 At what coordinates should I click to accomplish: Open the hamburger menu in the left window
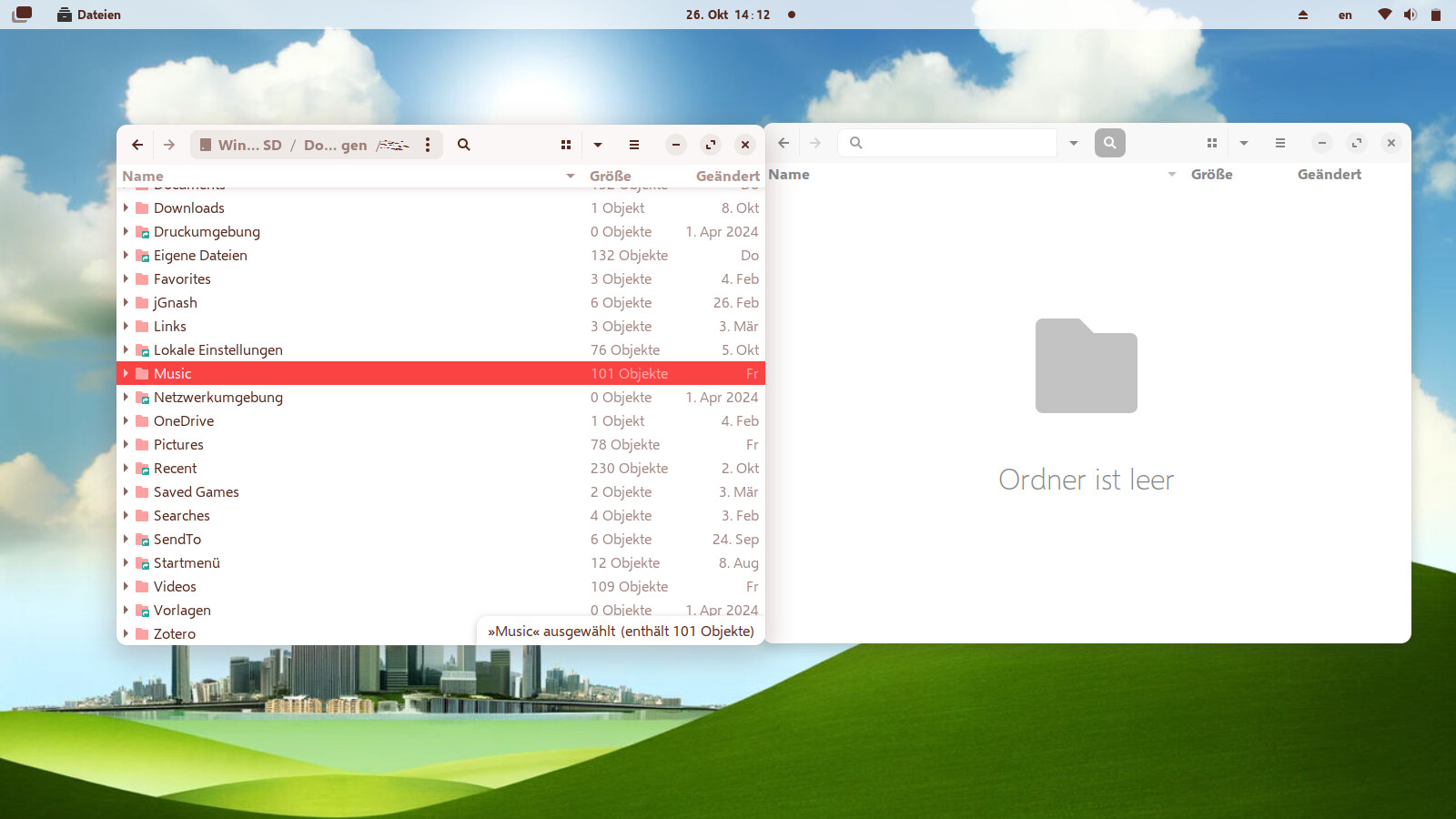click(x=634, y=145)
